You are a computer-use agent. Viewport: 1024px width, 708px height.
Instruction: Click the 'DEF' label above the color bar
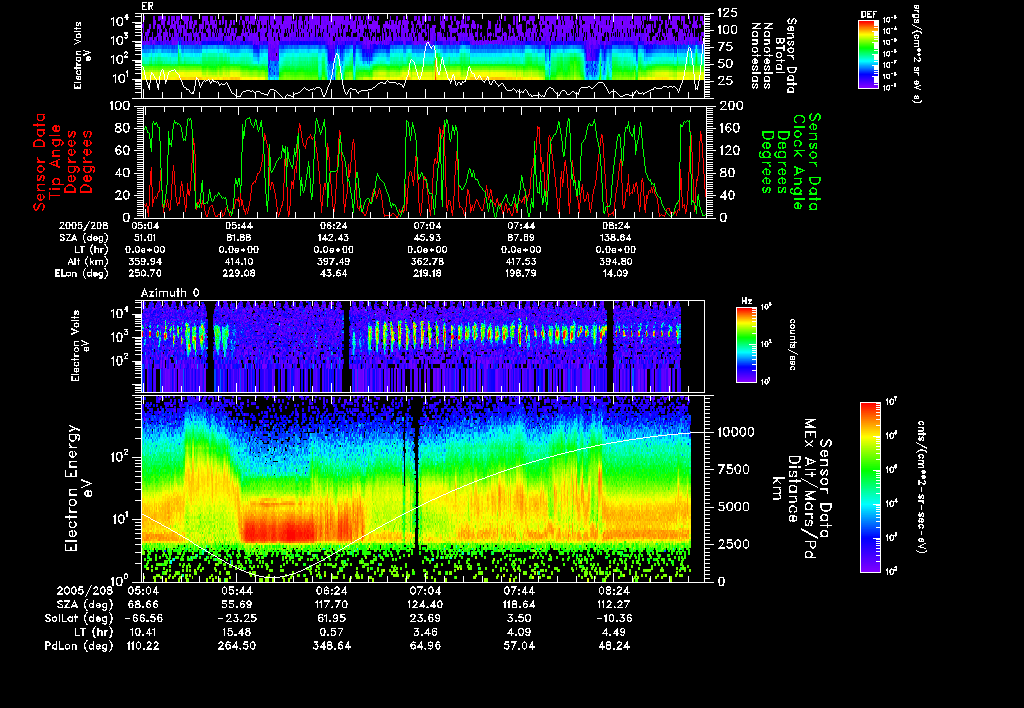(868, 15)
